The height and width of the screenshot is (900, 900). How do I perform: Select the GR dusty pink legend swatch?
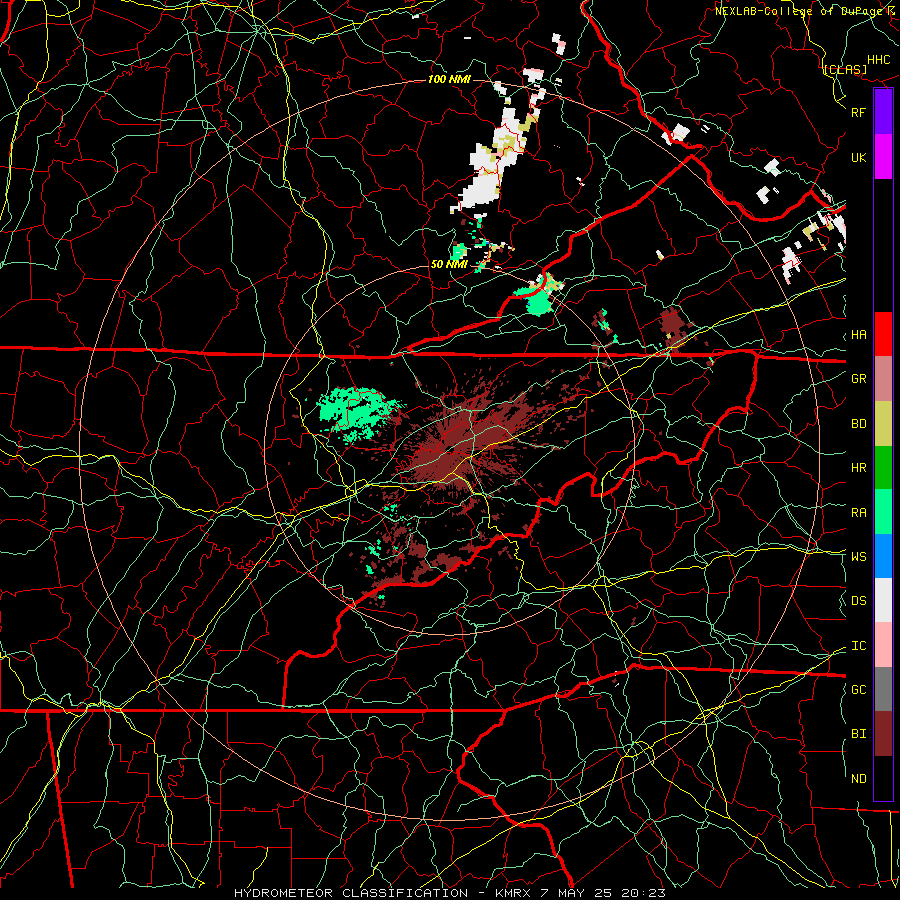click(x=883, y=379)
